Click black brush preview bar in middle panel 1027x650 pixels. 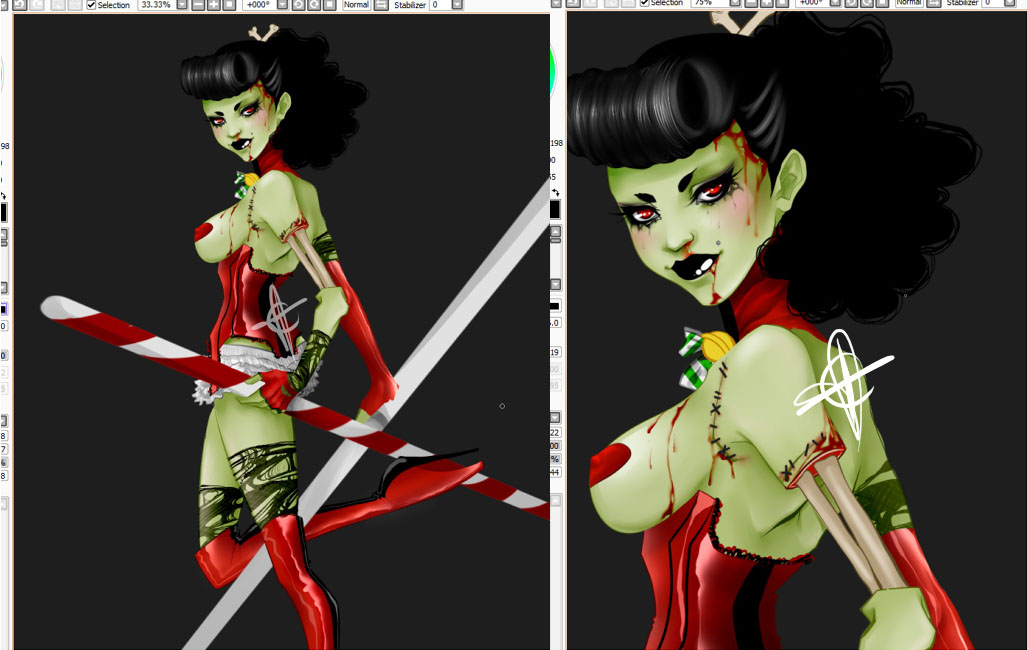tap(555, 306)
